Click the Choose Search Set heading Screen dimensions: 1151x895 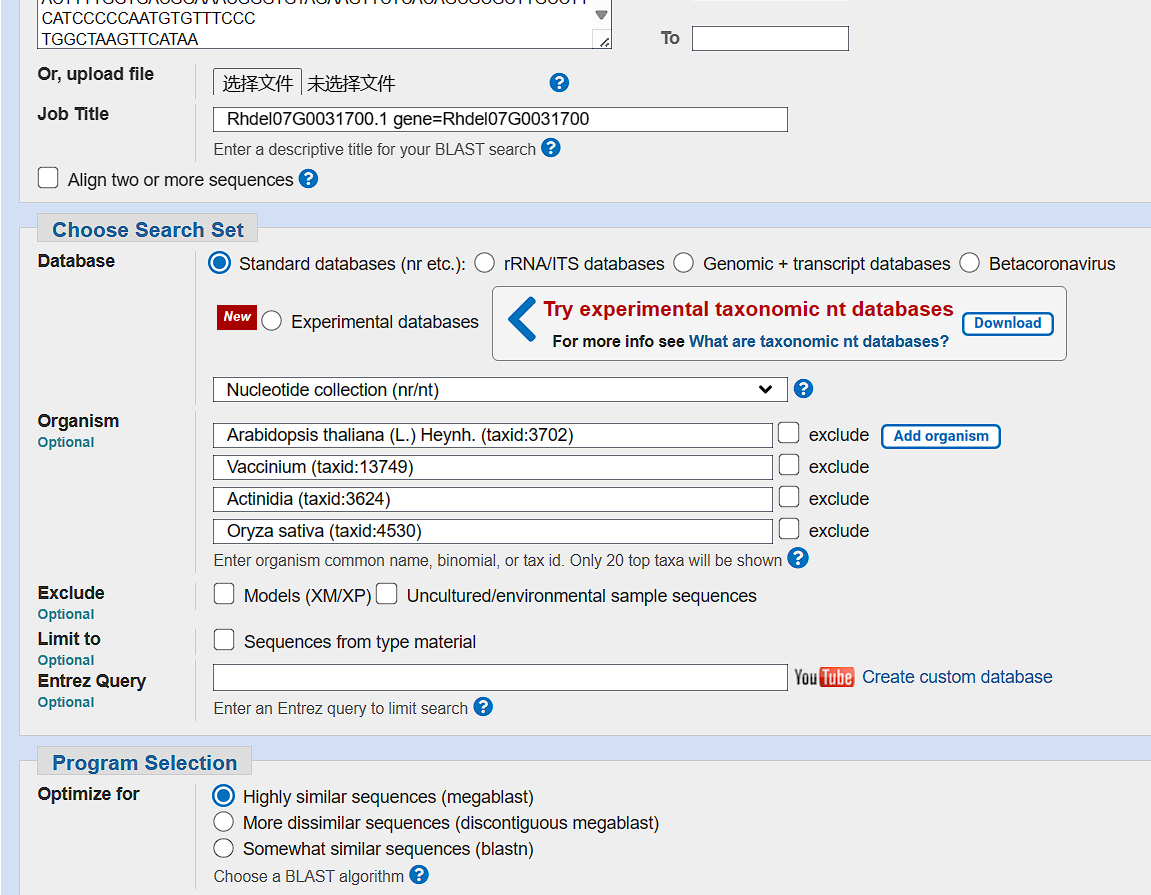[x=148, y=230]
